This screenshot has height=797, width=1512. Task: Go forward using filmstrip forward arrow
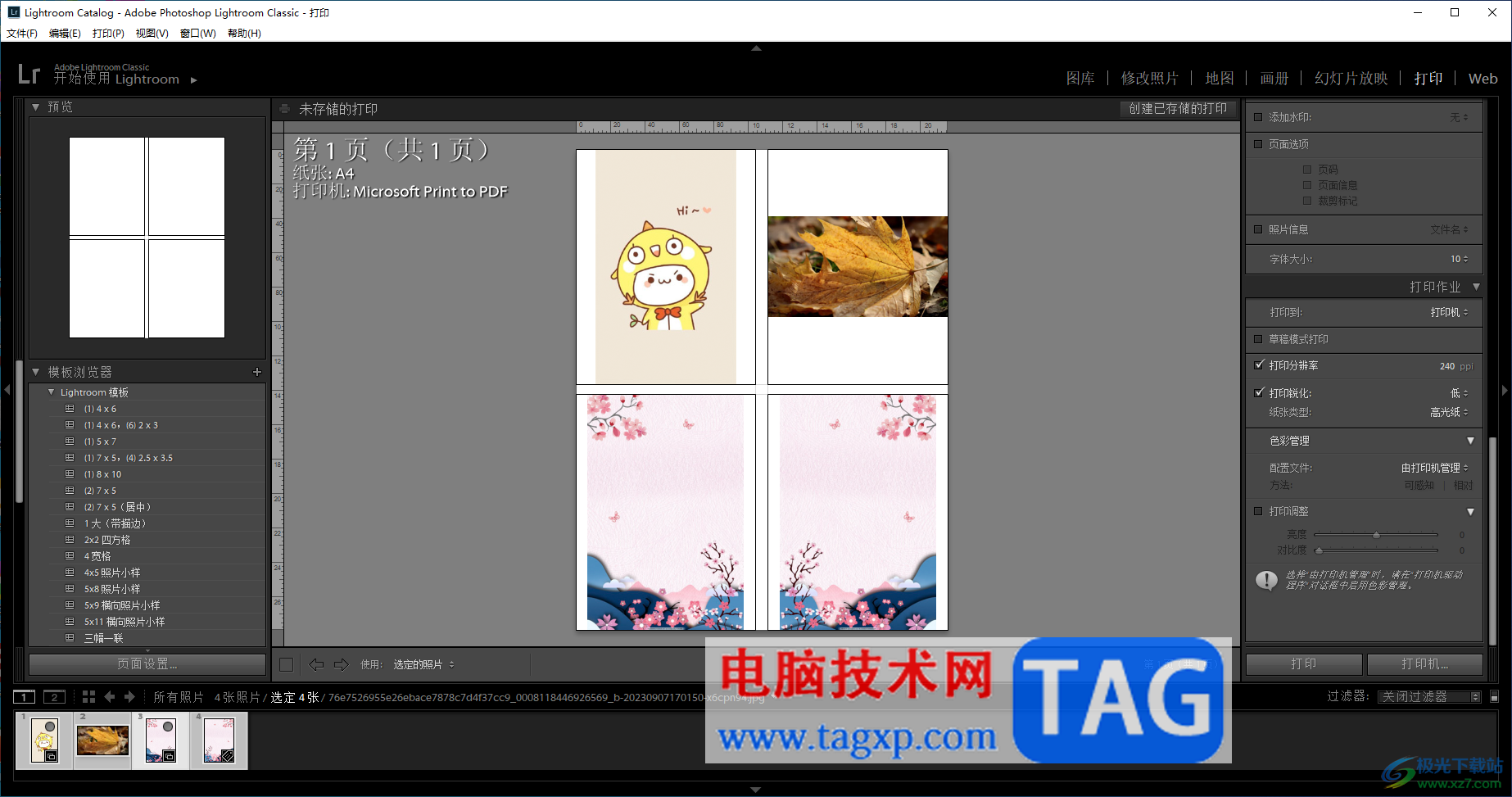pos(129,697)
